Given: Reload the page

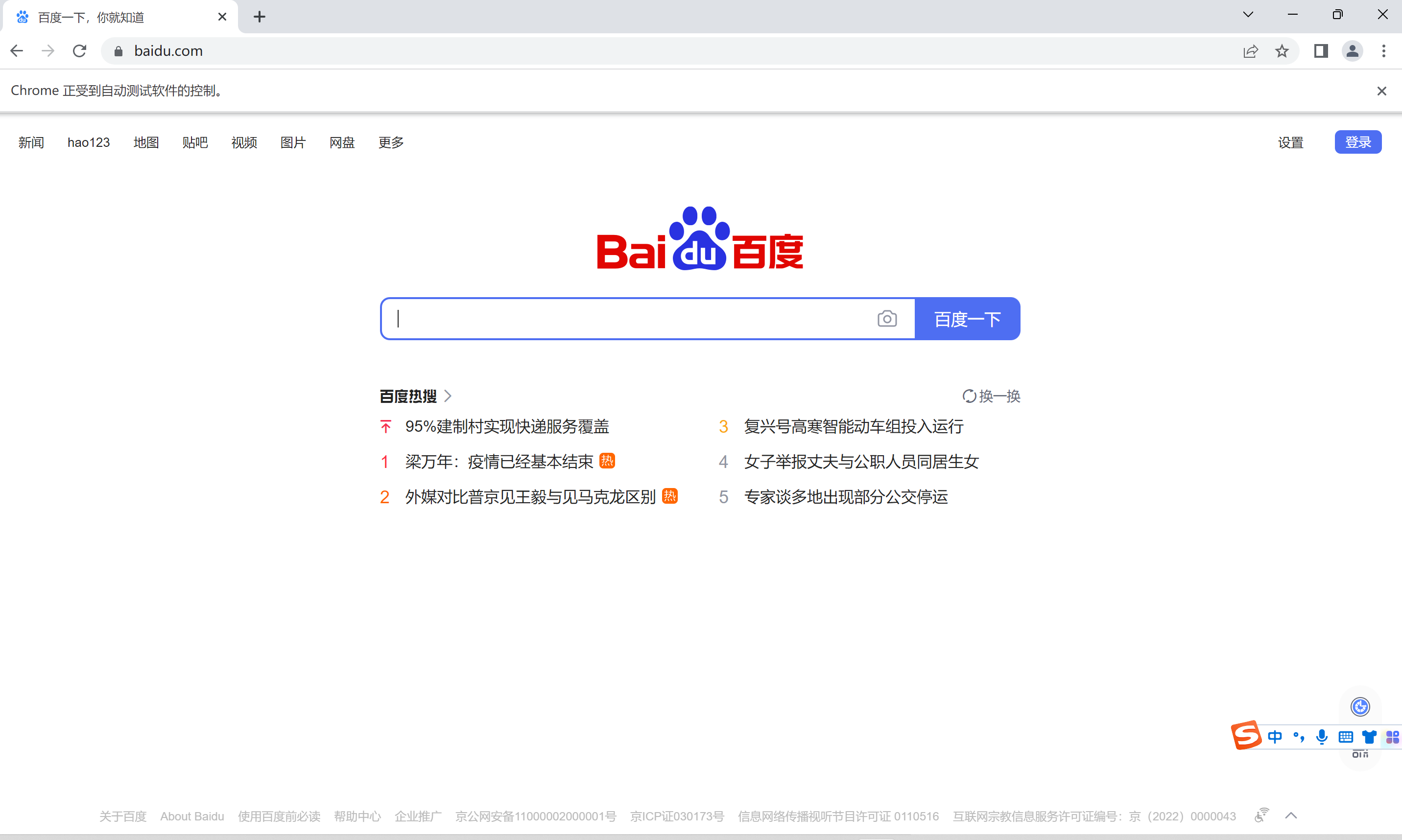Looking at the screenshot, I should tap(79, 51).
